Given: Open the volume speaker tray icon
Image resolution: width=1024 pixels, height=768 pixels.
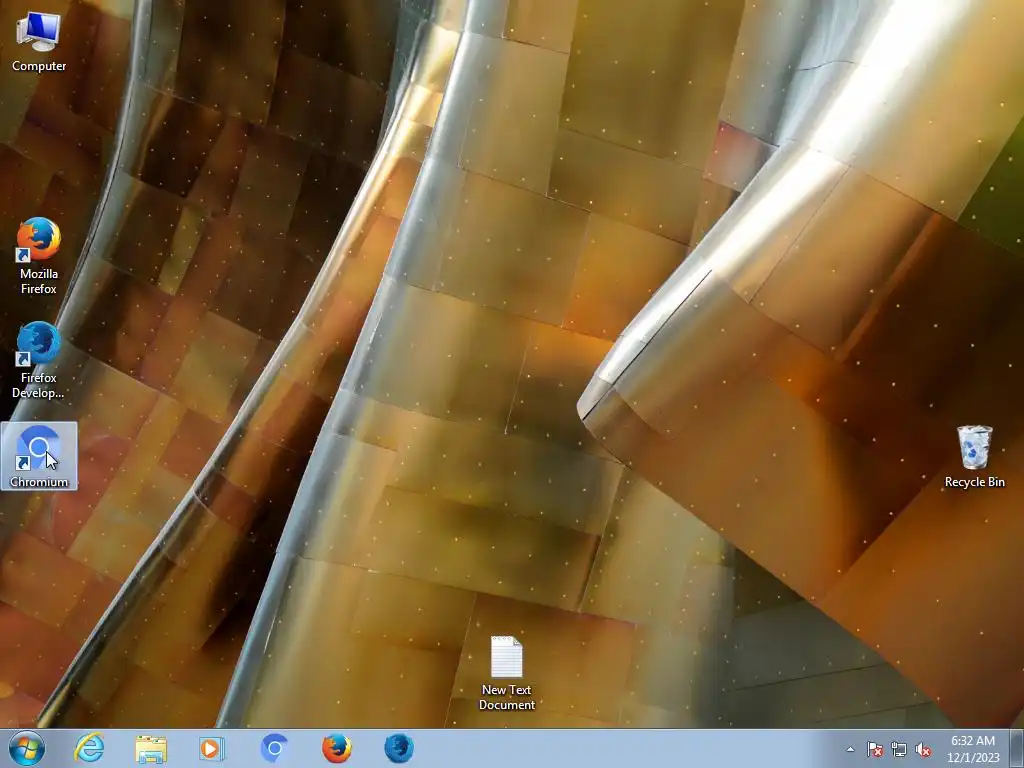Looking at the screenshot, I should click(x=923, y=749).
